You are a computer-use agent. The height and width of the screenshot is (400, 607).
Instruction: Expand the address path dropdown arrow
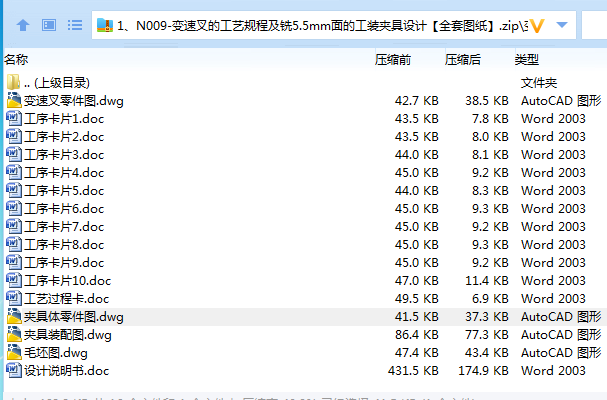click(562, 25)
